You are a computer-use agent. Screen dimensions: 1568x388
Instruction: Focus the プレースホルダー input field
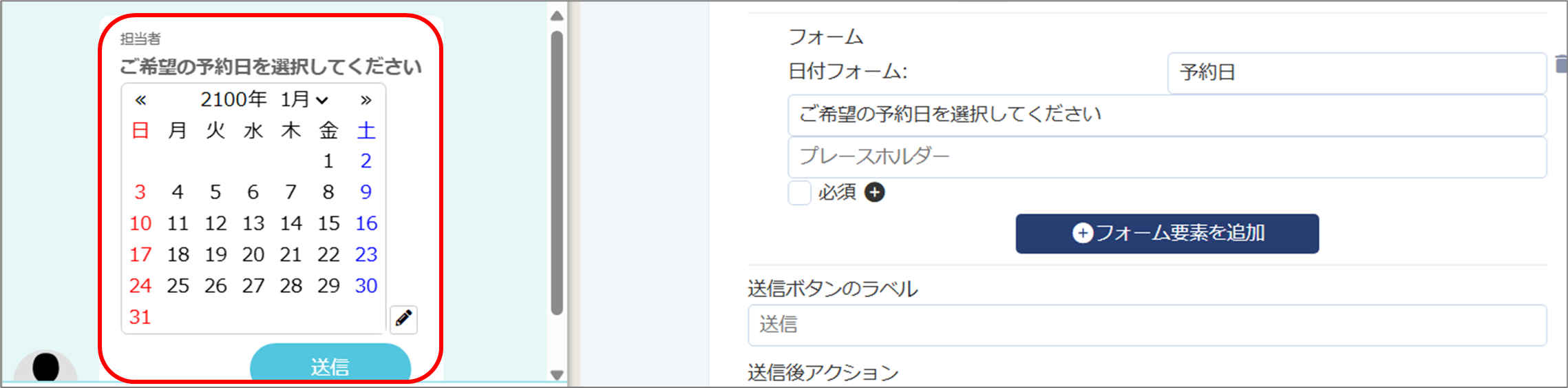click(x=1167, y=157)
